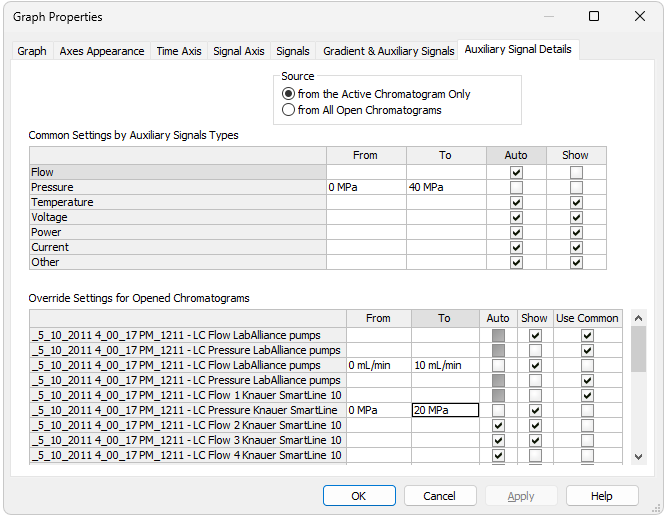Toggle Auto for the Power row

tap(516, 233)
